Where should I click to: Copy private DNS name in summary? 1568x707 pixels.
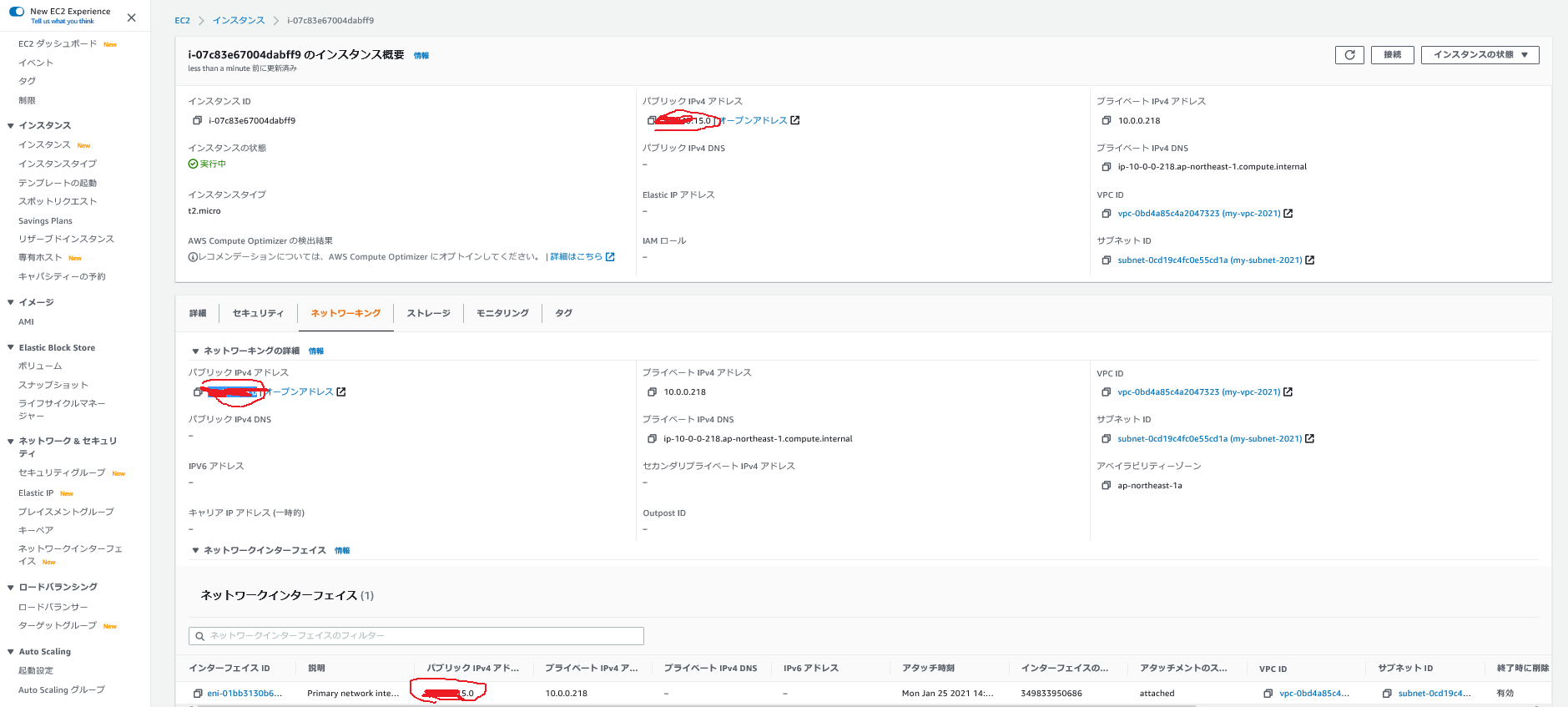1107,167
